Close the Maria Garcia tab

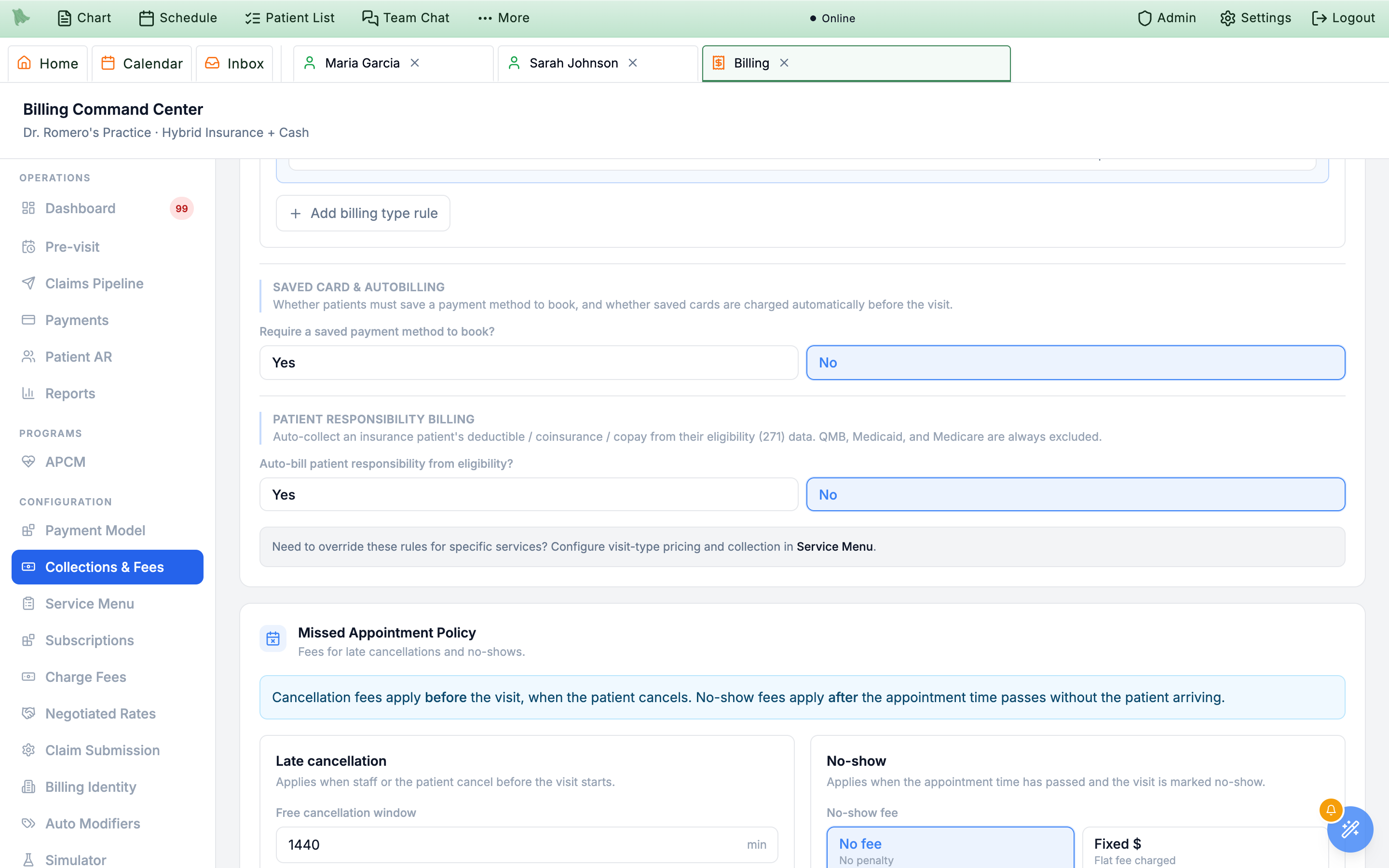click(415, 63)
